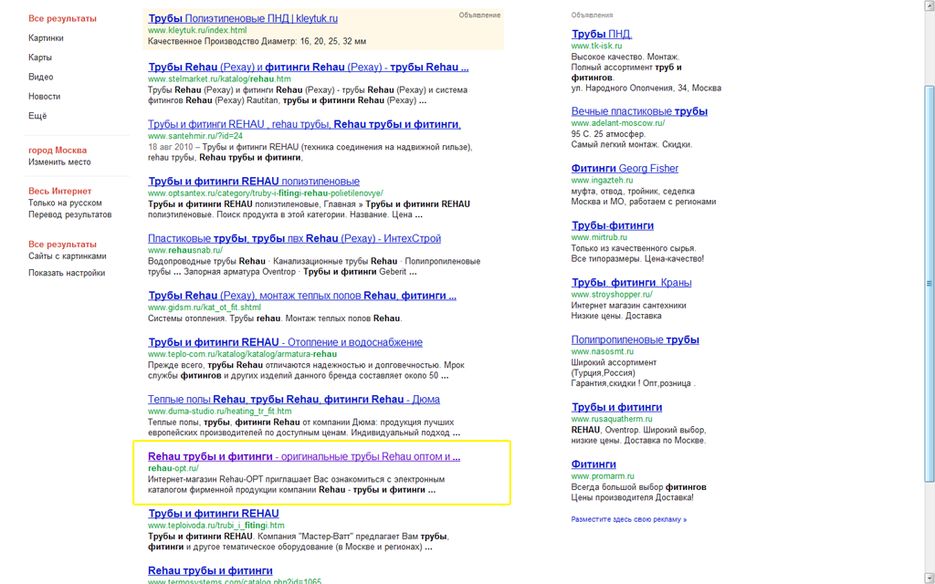Open Rehau трубы и фитинги оригинальные трубы result
935x584 pixels.
304,456
